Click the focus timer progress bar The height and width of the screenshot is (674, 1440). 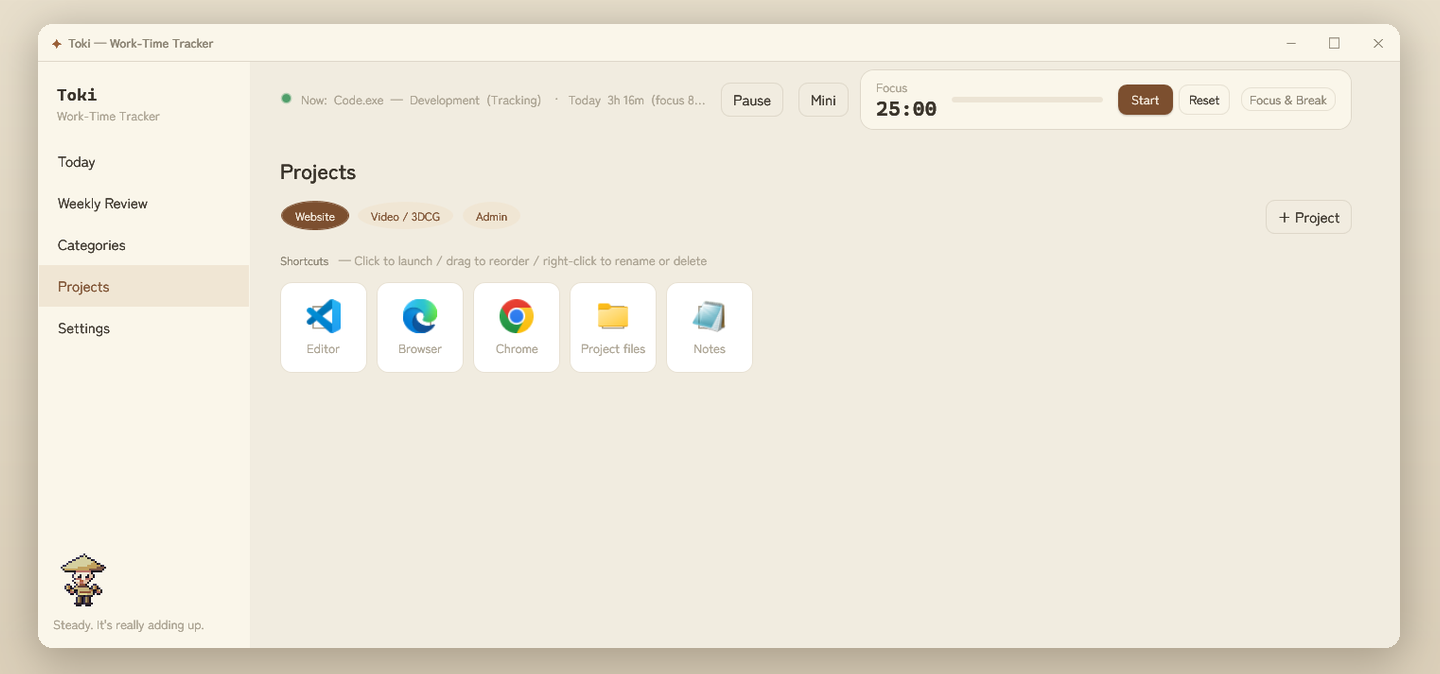coord(1027,100)
